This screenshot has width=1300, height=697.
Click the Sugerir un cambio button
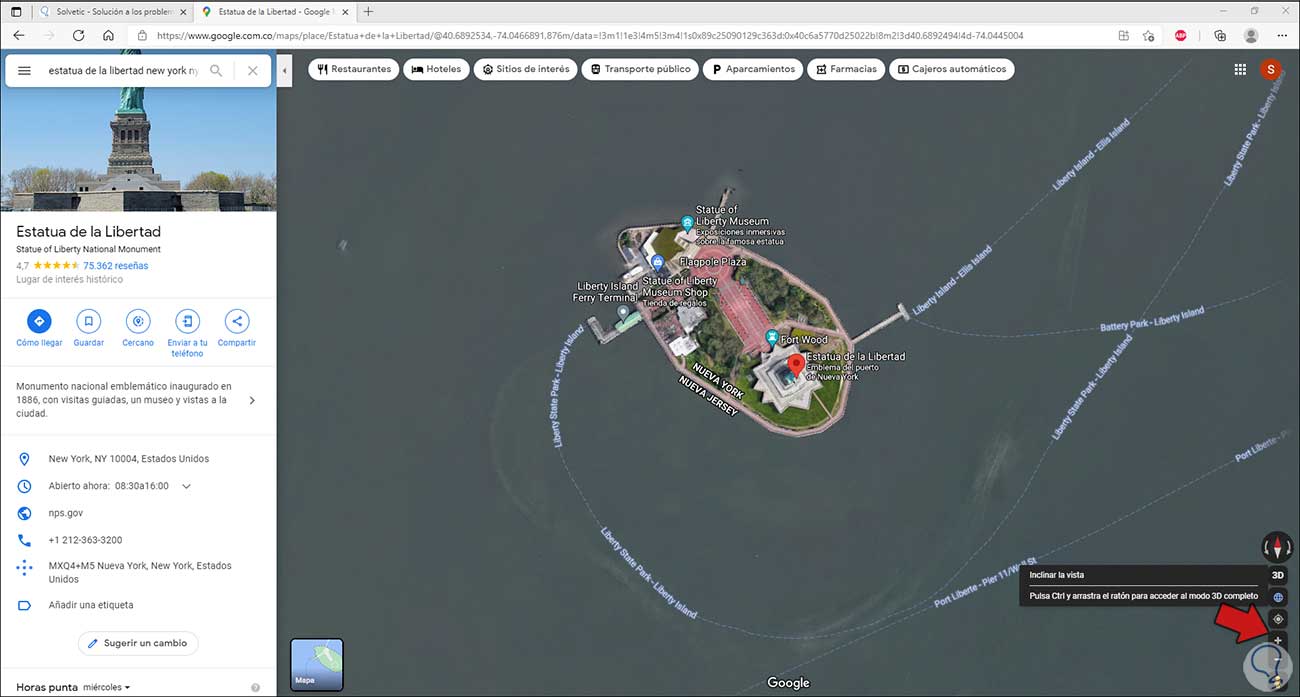[138, 643]
